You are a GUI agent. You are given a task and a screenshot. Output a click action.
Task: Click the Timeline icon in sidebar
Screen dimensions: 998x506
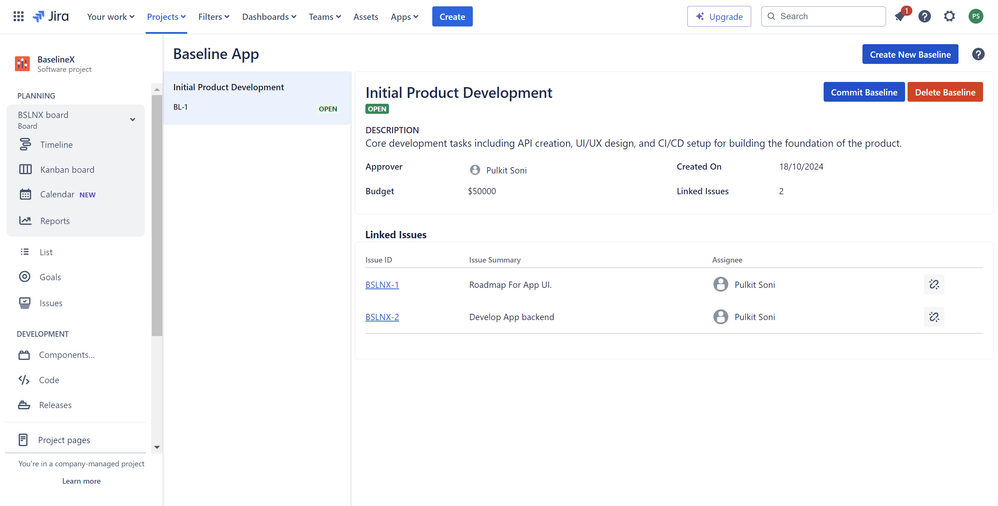25,145
